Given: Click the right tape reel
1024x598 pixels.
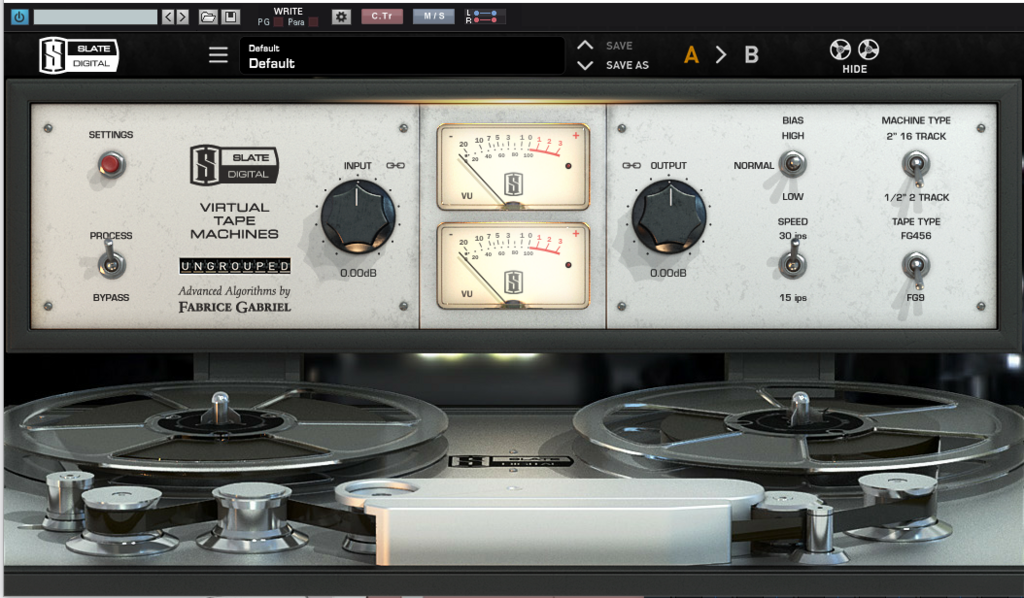Looking at the screenshot, I should pos(800,424).
